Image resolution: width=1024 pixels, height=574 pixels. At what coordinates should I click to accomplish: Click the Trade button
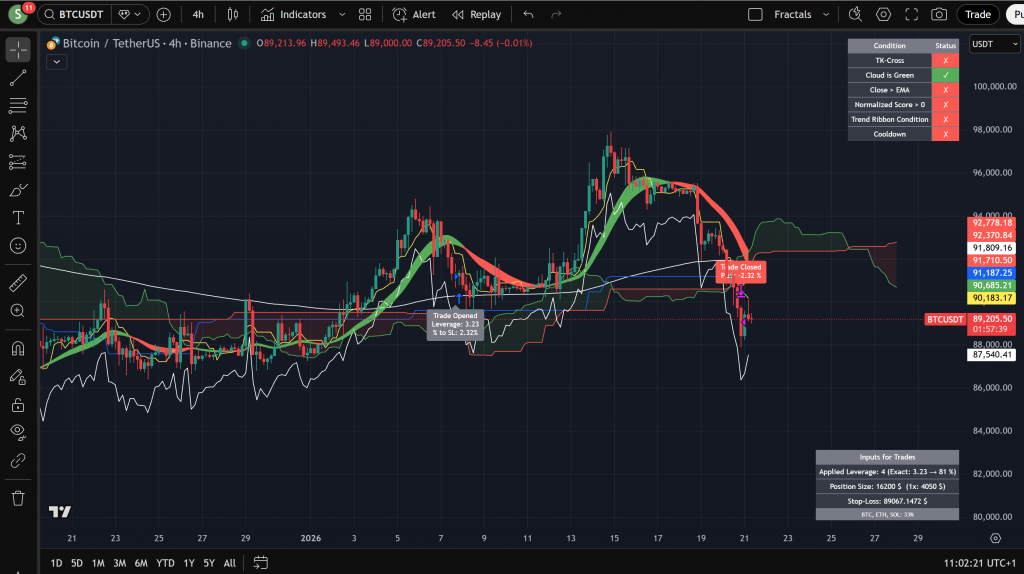pyautogui.click(x=977, y=15)
